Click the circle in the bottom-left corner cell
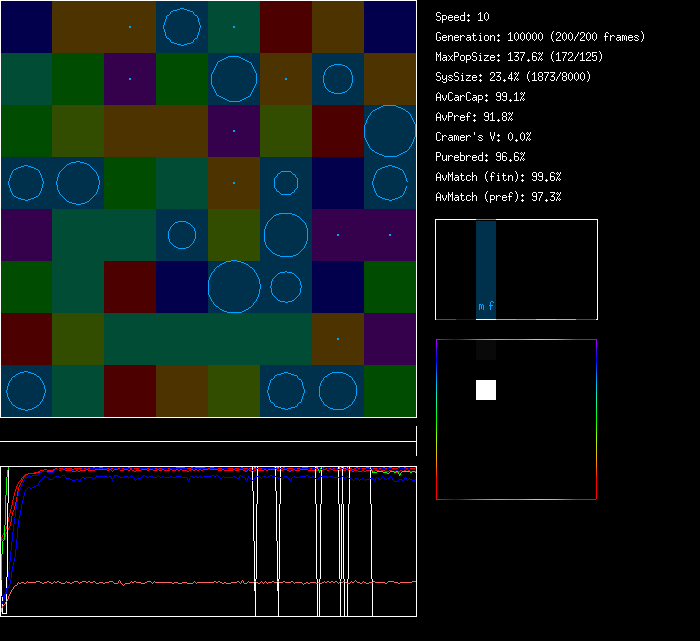Screen dimensions: 700x641 coord(26,391)
